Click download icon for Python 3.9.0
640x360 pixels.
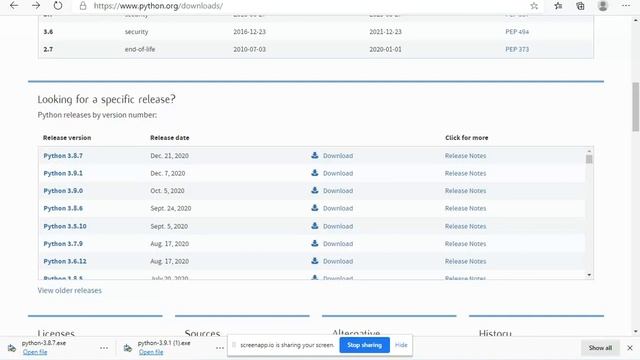tap(315, 190)
